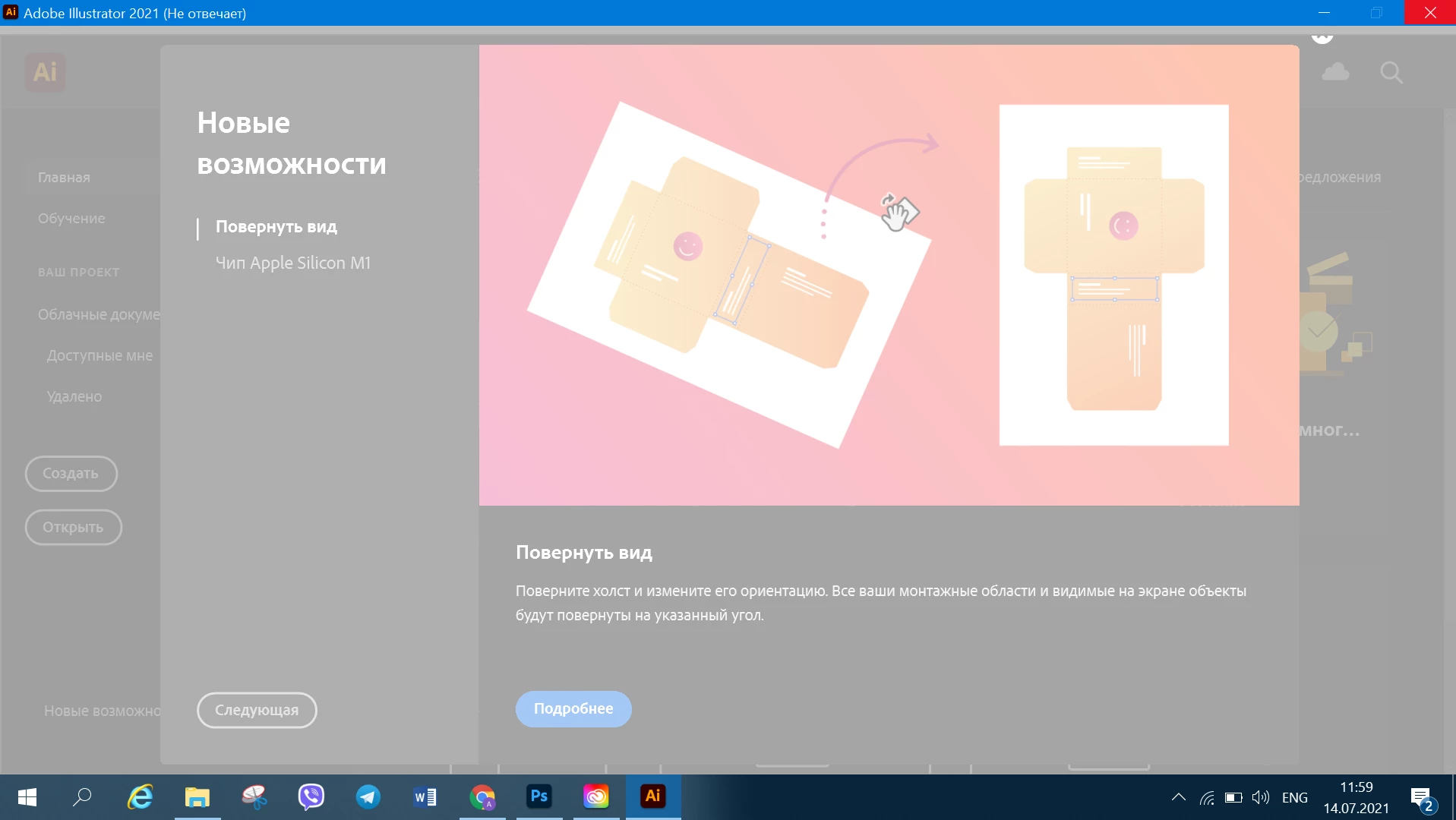Image resolution: width=1456 pixels, height=820 pixels.
Task: Switch the ENG input language indicator
Action: point(1295,797)
